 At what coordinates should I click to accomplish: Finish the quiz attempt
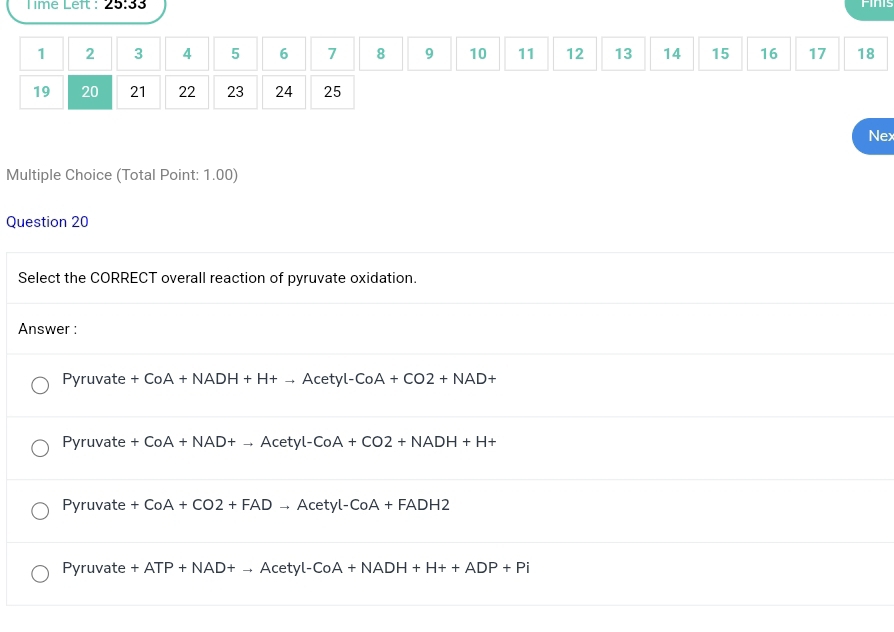pos(876,5)
